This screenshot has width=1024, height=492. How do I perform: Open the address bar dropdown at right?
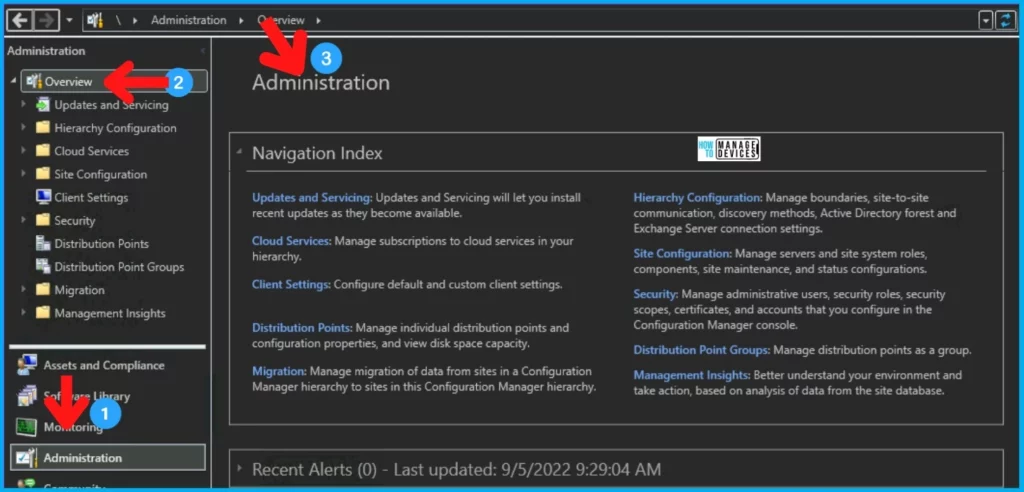986,21
